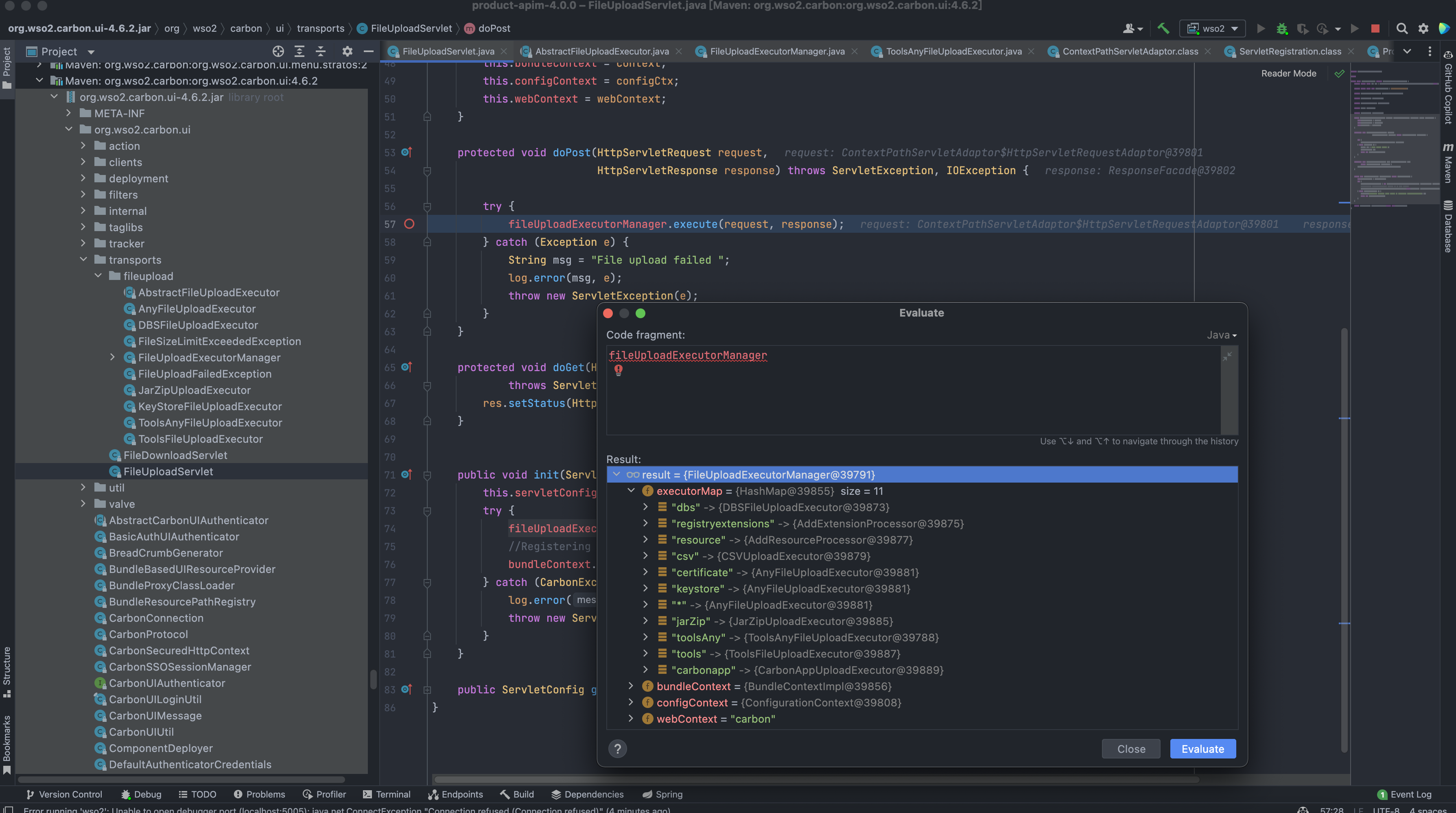Collapse the doPost method fold marker
Image resolution: width=1456 pixels, height=813 pixels.
click(427, 171)
